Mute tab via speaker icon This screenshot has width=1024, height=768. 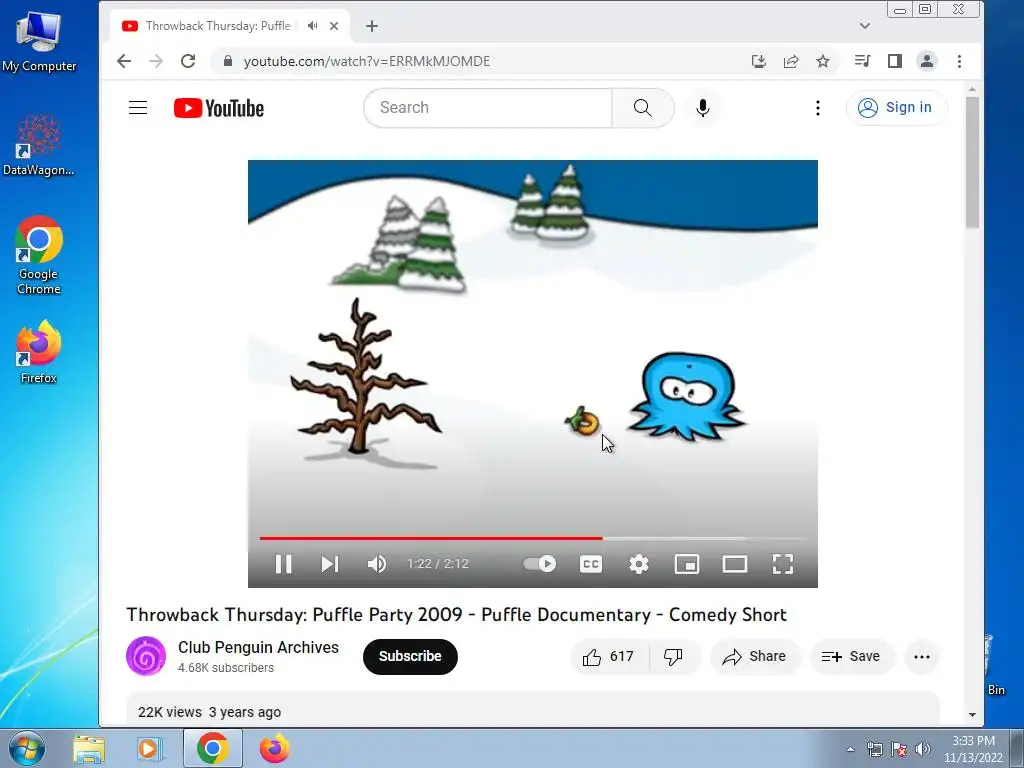[313, 26]
